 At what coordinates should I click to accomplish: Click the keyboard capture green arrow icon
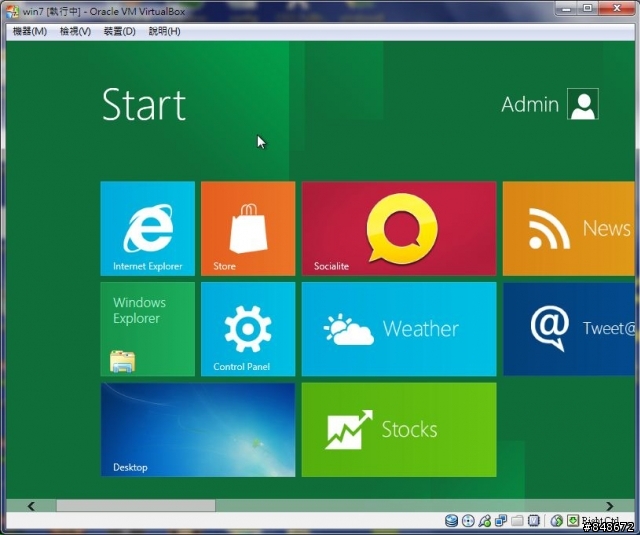pyautogui.click(x=573, y=521)
